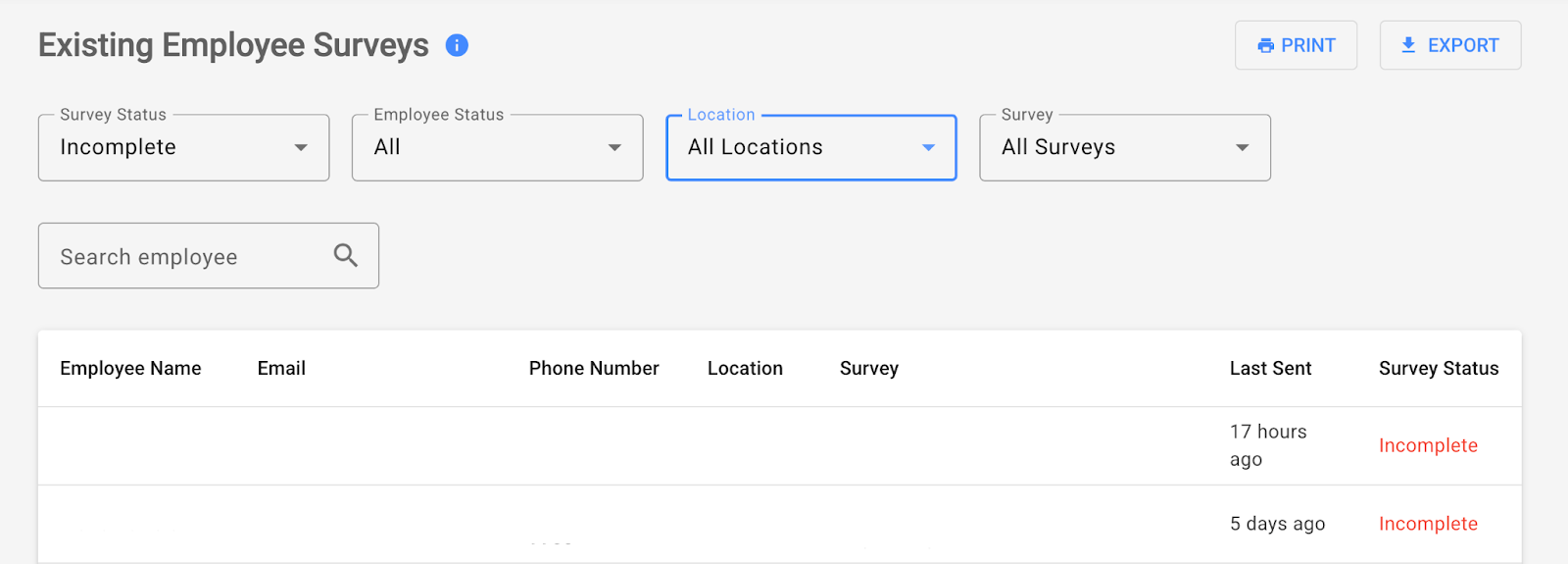
Task: Click the magnifying glass search icon
Action: [345, 255]
